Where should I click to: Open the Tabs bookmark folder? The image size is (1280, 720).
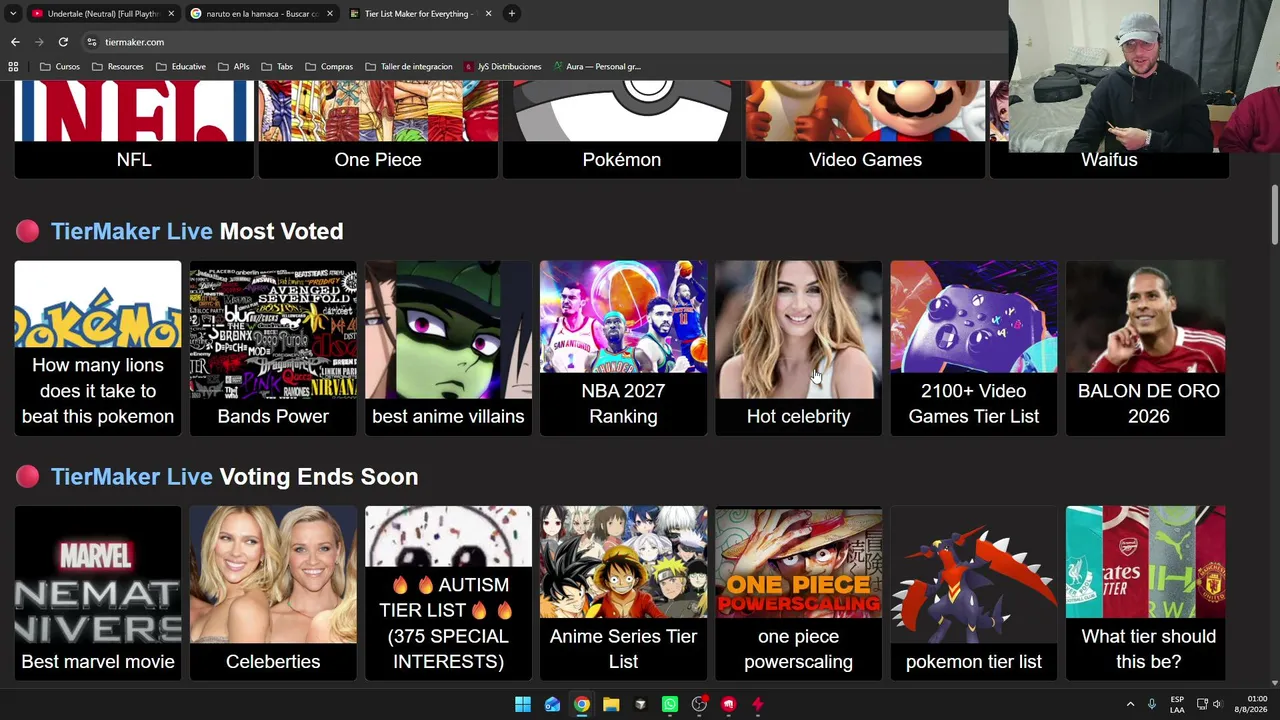point(277,67)
